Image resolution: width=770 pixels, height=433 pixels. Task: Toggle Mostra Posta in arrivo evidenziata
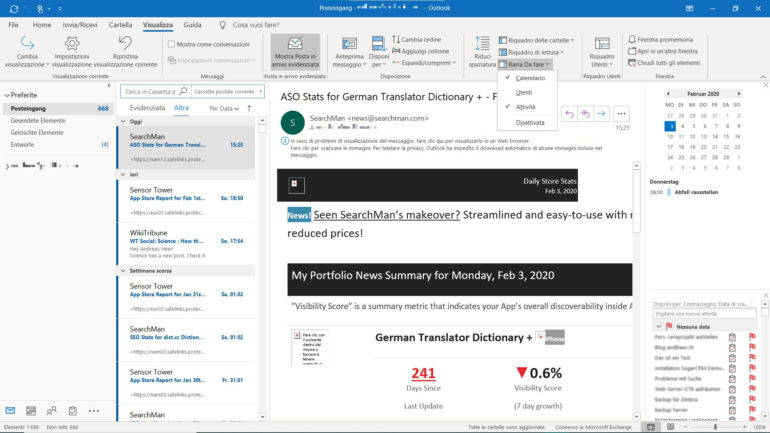[x=295, y=52]
